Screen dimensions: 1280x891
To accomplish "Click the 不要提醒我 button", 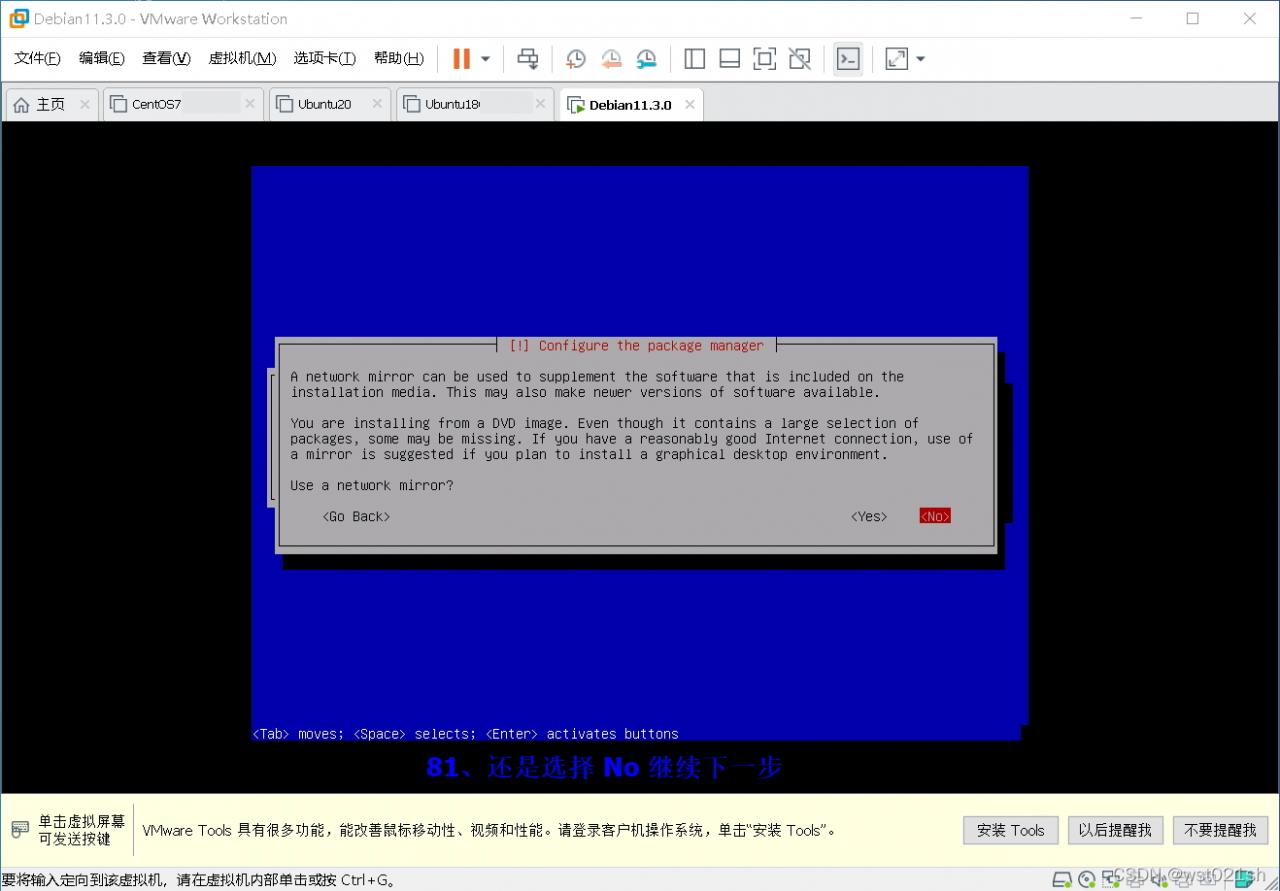I will (1220, 830).
